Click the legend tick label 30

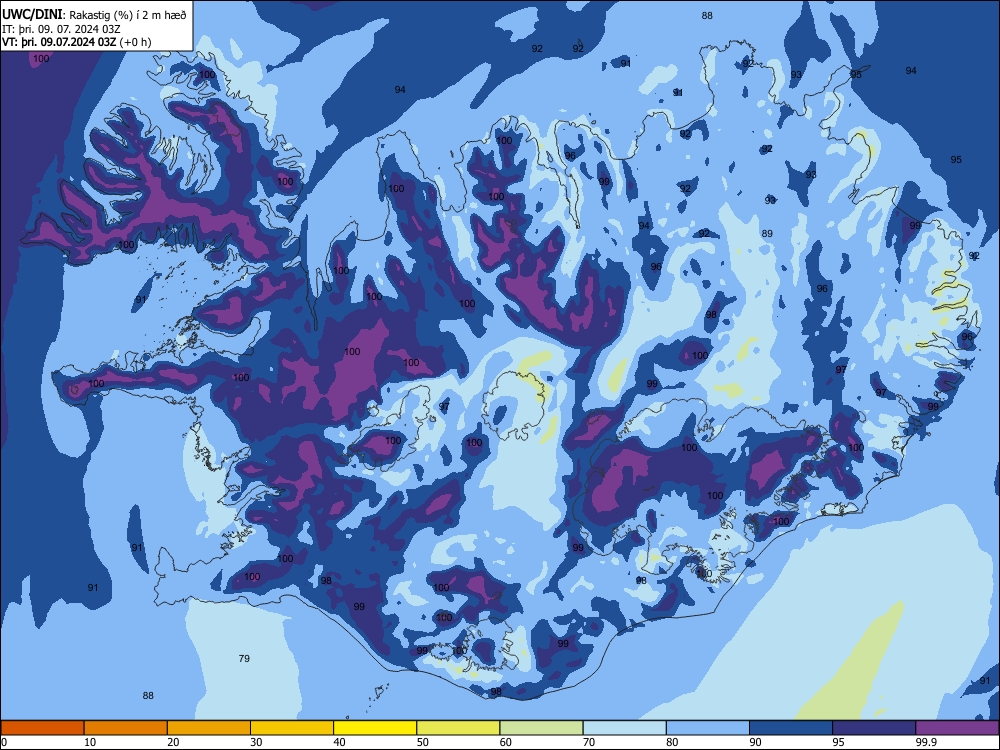tap(256, 742)
